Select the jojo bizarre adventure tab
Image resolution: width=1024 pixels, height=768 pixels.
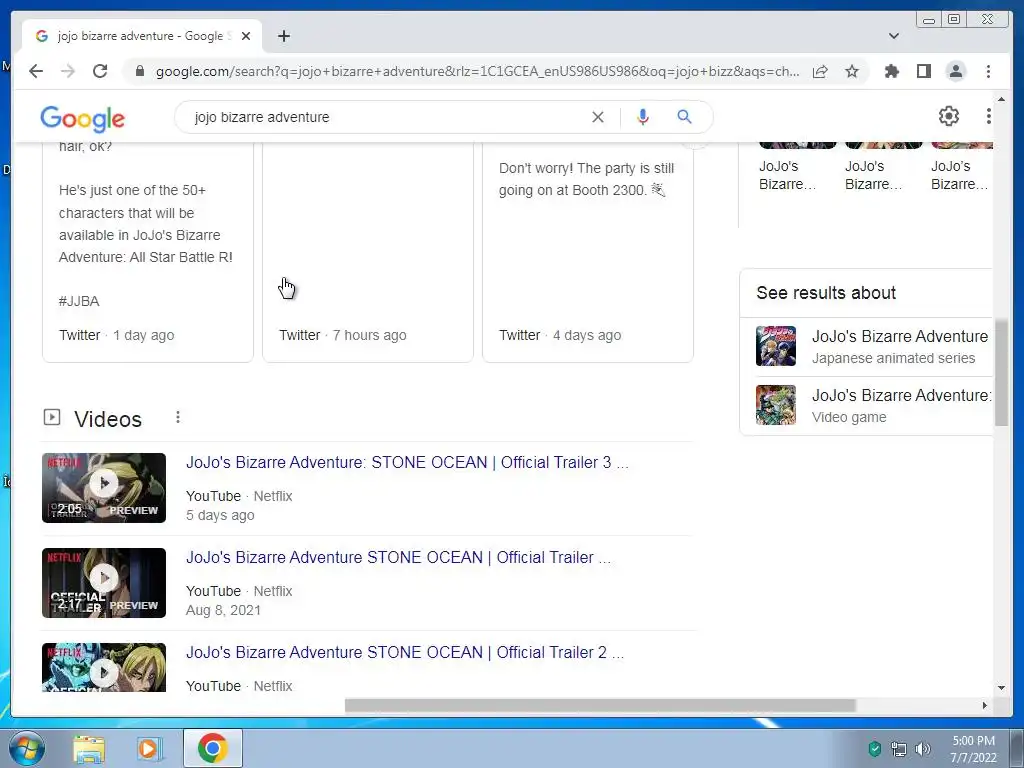[x=142, y=36]
